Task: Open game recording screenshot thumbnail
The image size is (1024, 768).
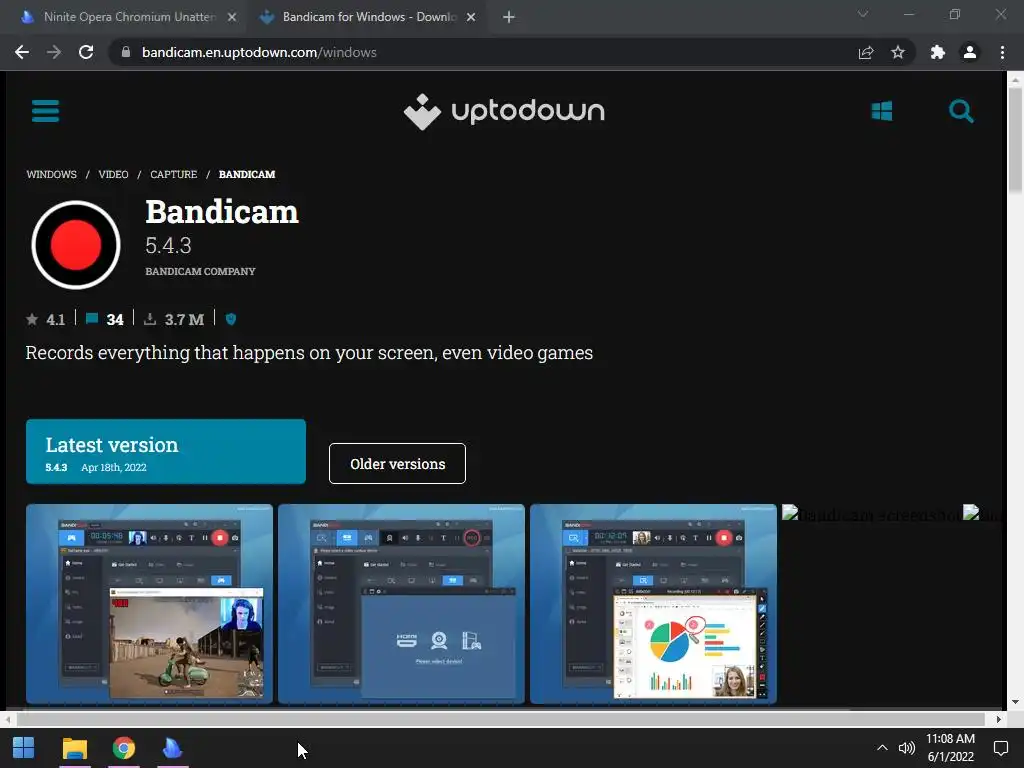Action: click(x=150, y=604)
